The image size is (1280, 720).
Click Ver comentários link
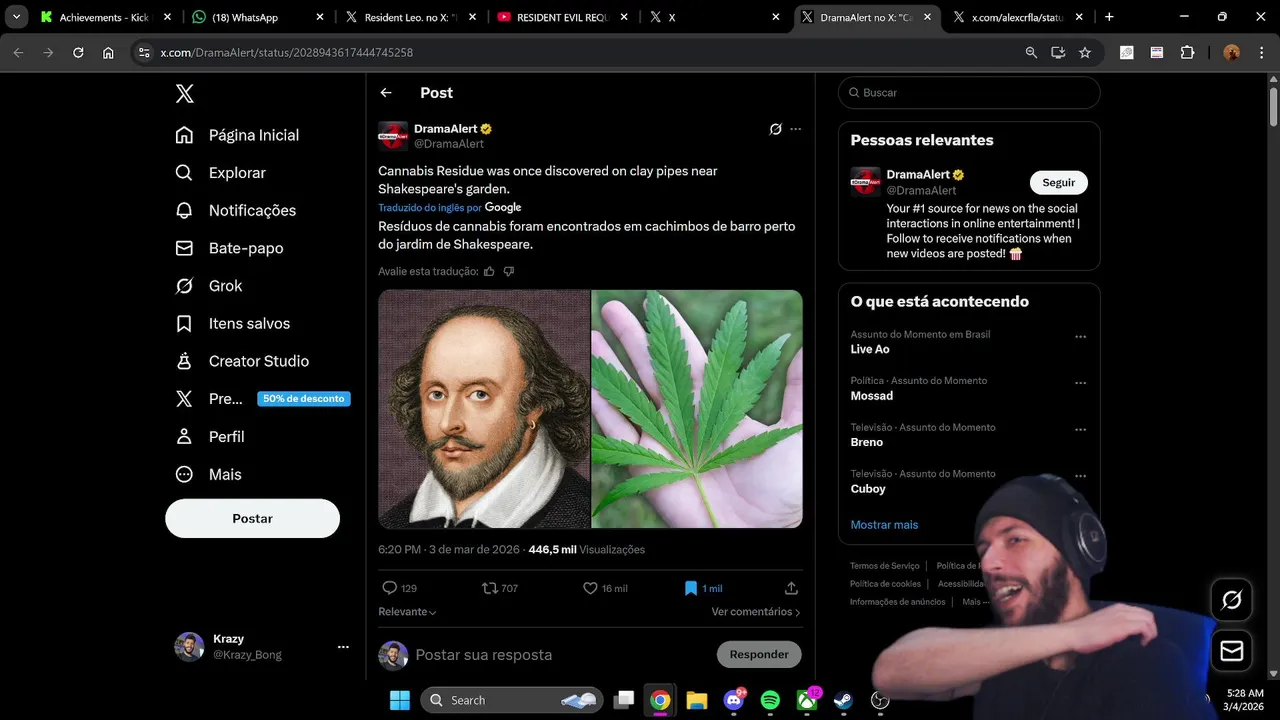tap(756, 611)
